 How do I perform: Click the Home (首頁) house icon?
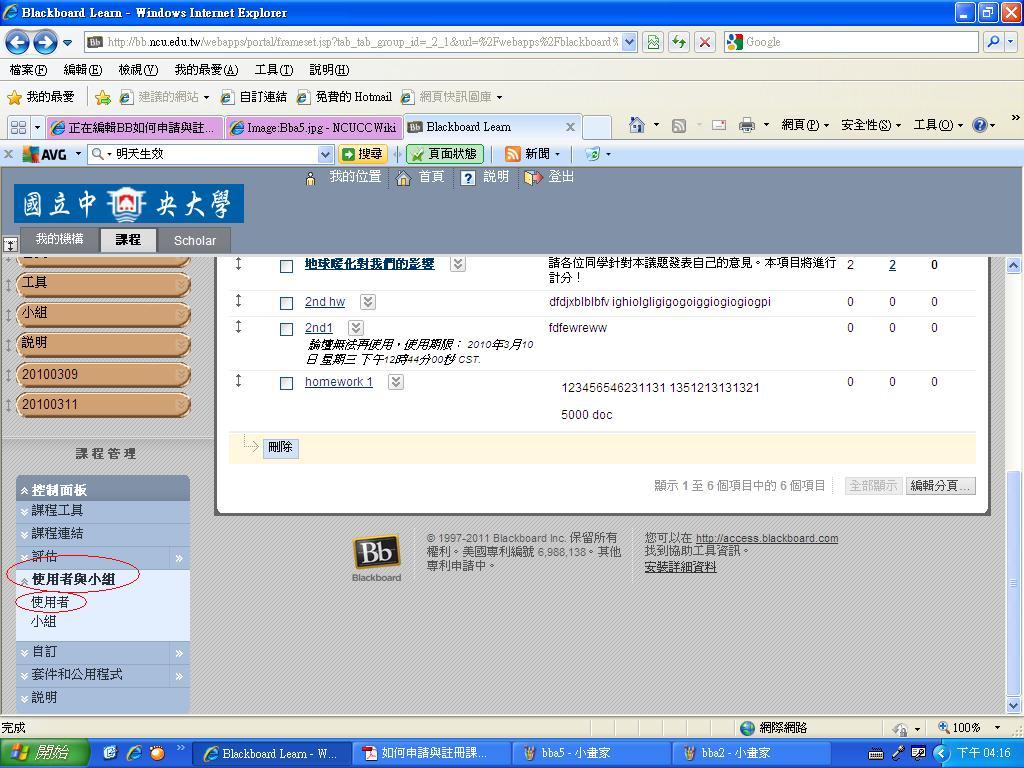tap(404, 178)
